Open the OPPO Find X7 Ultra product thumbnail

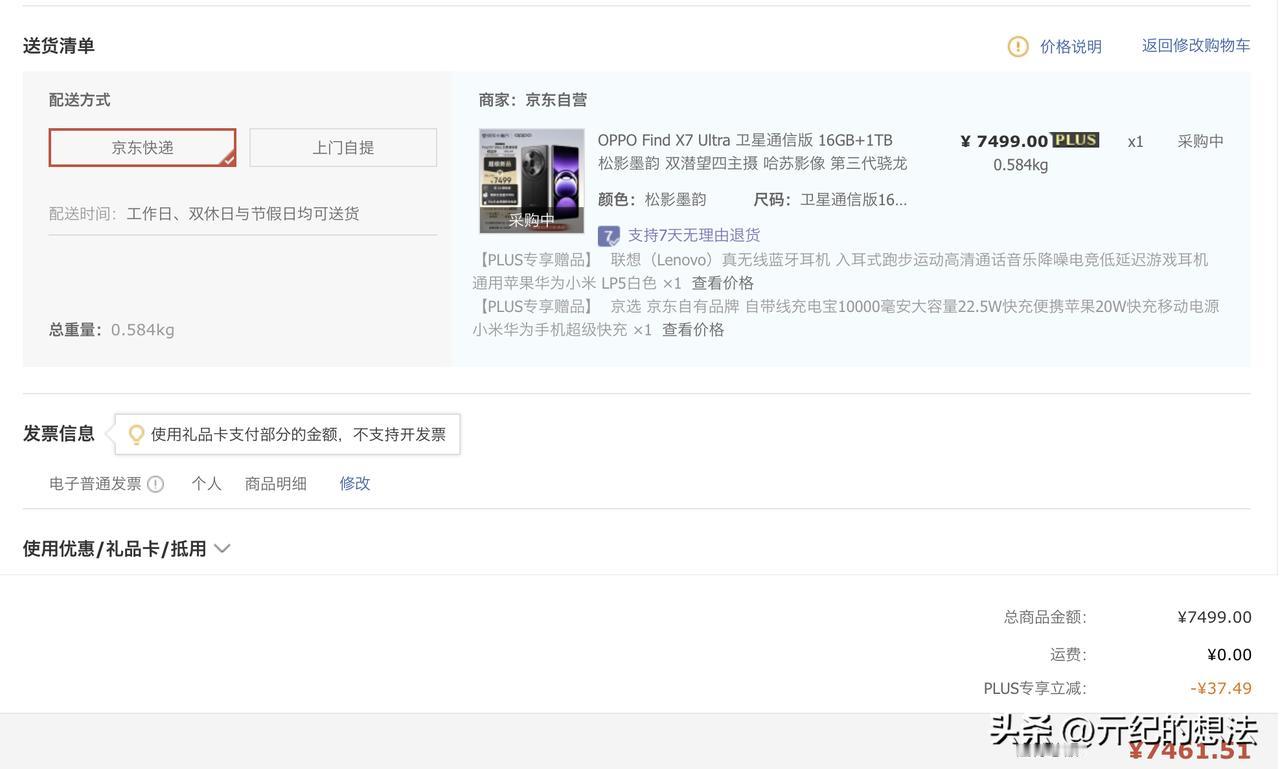point(531,181)
